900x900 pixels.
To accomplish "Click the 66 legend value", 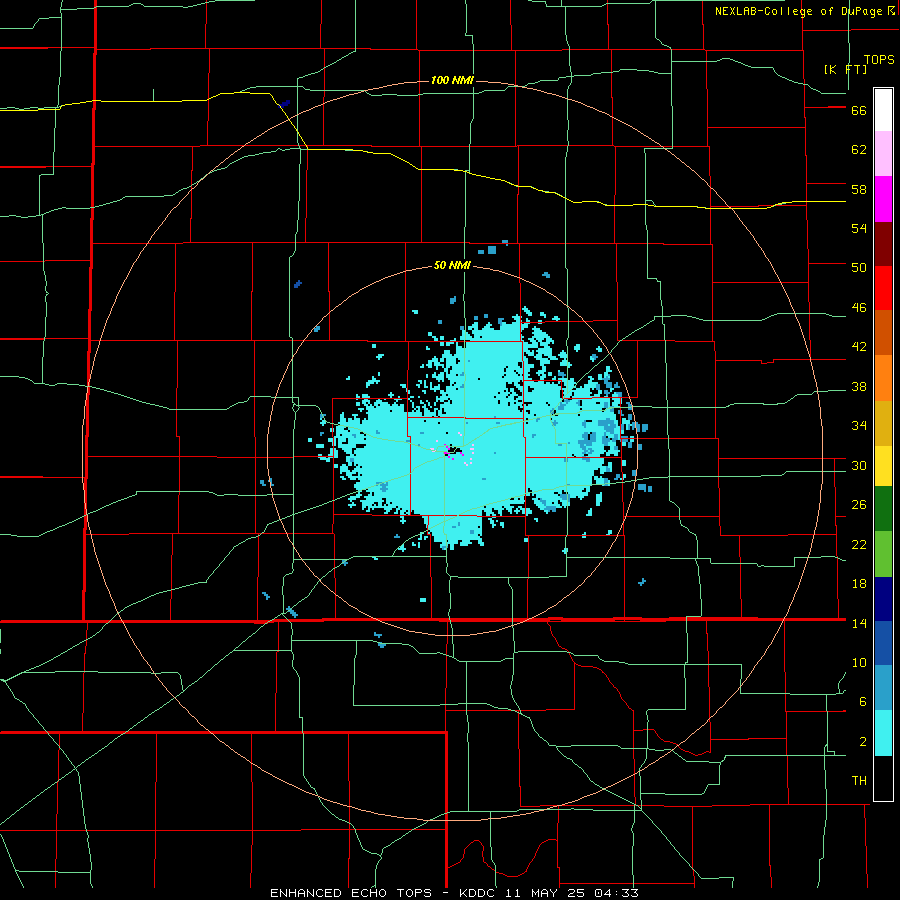I will pos(859,111).
